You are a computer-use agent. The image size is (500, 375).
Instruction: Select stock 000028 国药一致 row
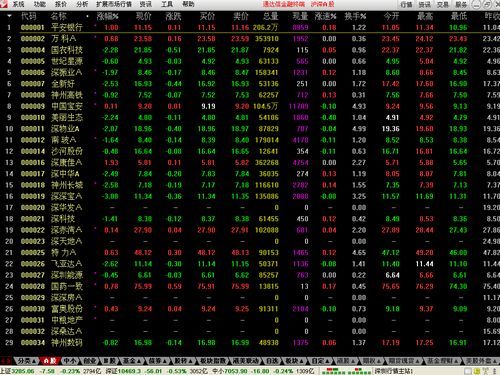[250, 286]
